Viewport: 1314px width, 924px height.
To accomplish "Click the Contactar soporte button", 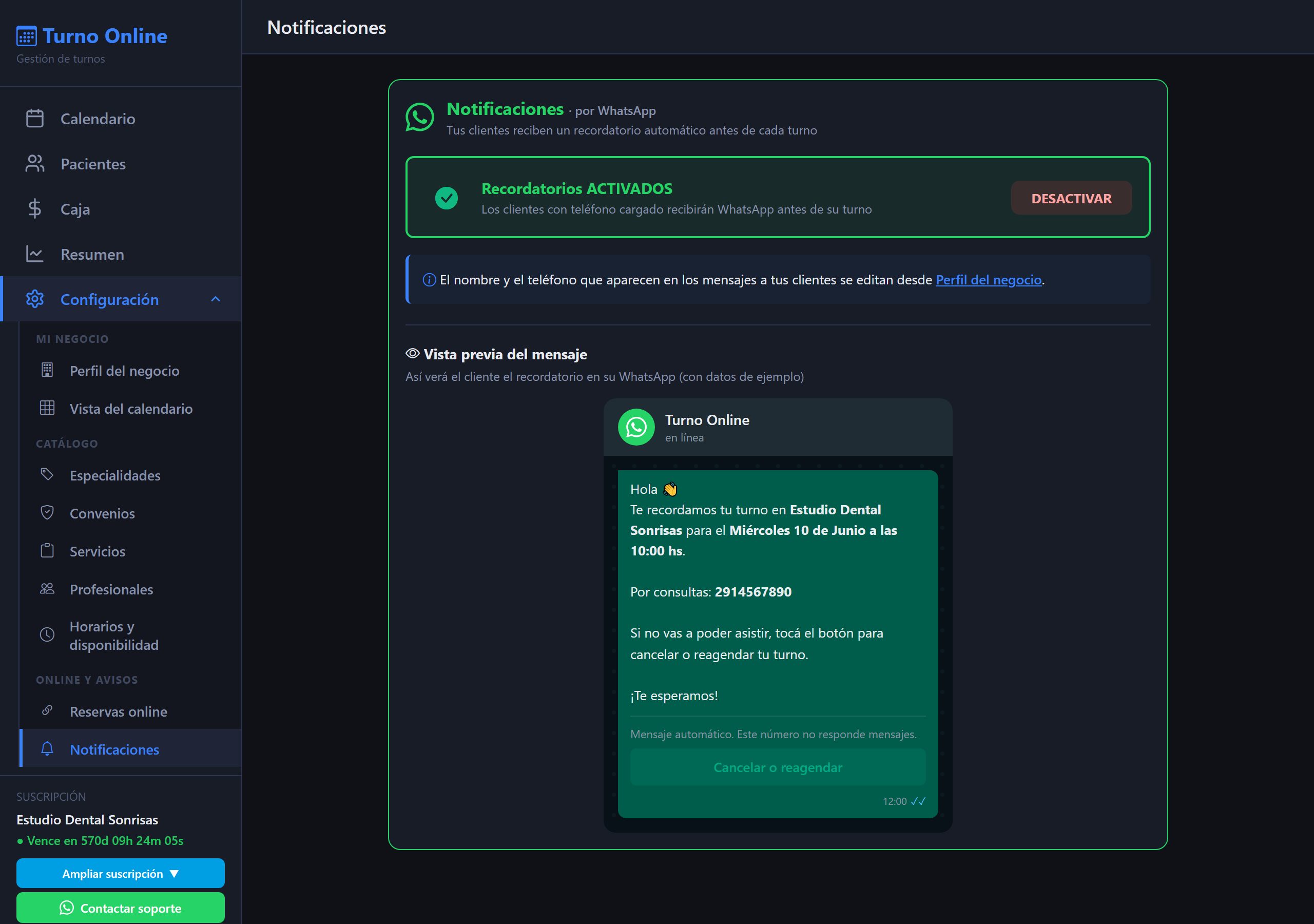I will coord(121,908).
